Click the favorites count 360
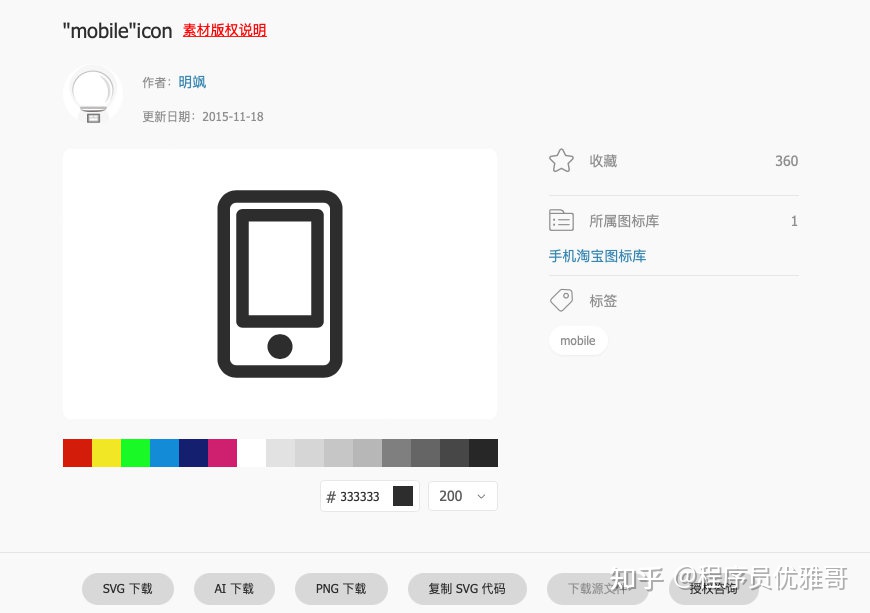Viewport: 870px width, 613px height. pos(786,161)
